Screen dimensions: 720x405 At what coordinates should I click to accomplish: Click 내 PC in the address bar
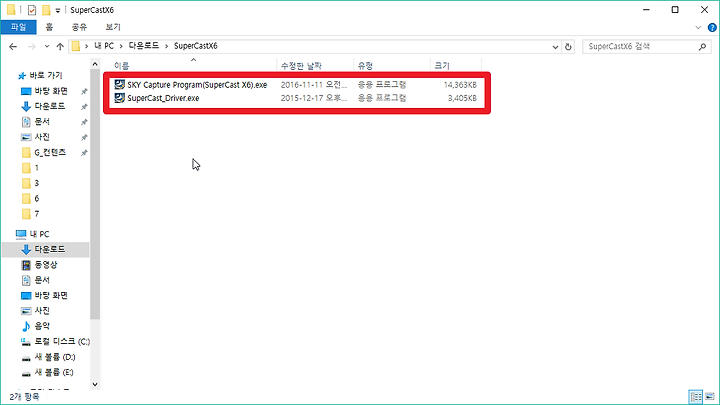(x=104, y=46)
